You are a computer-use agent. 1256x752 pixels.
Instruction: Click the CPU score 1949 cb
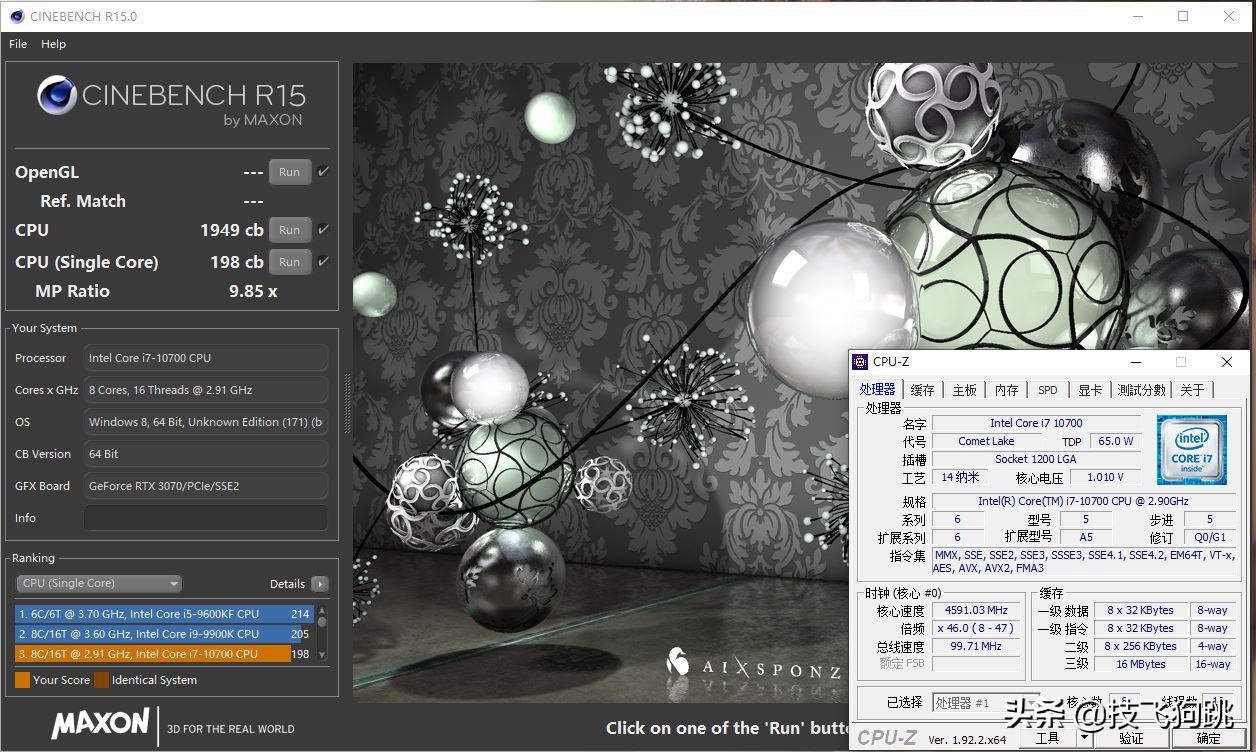232,230
